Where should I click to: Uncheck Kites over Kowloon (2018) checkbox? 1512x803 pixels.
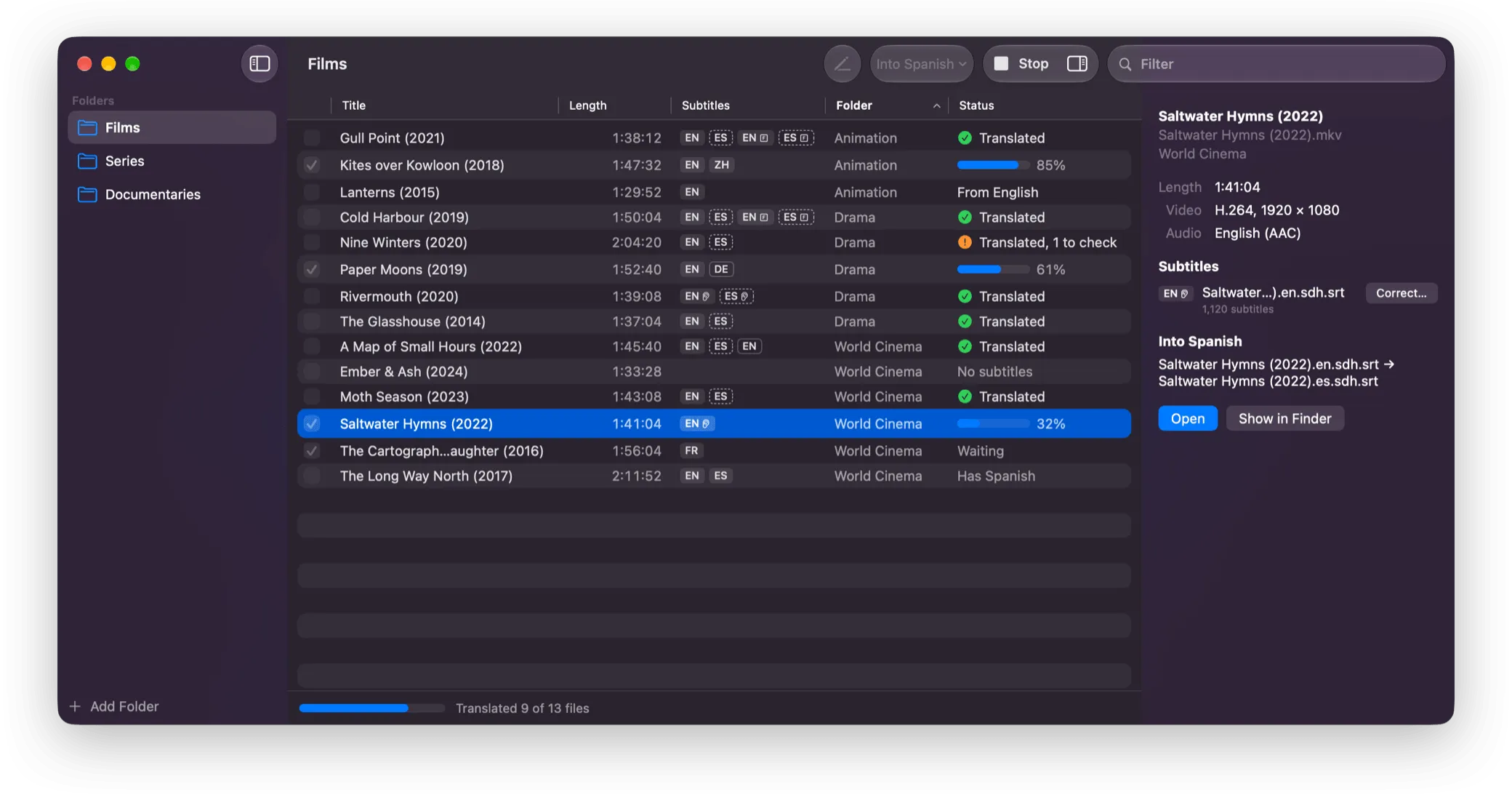point(312,165)
